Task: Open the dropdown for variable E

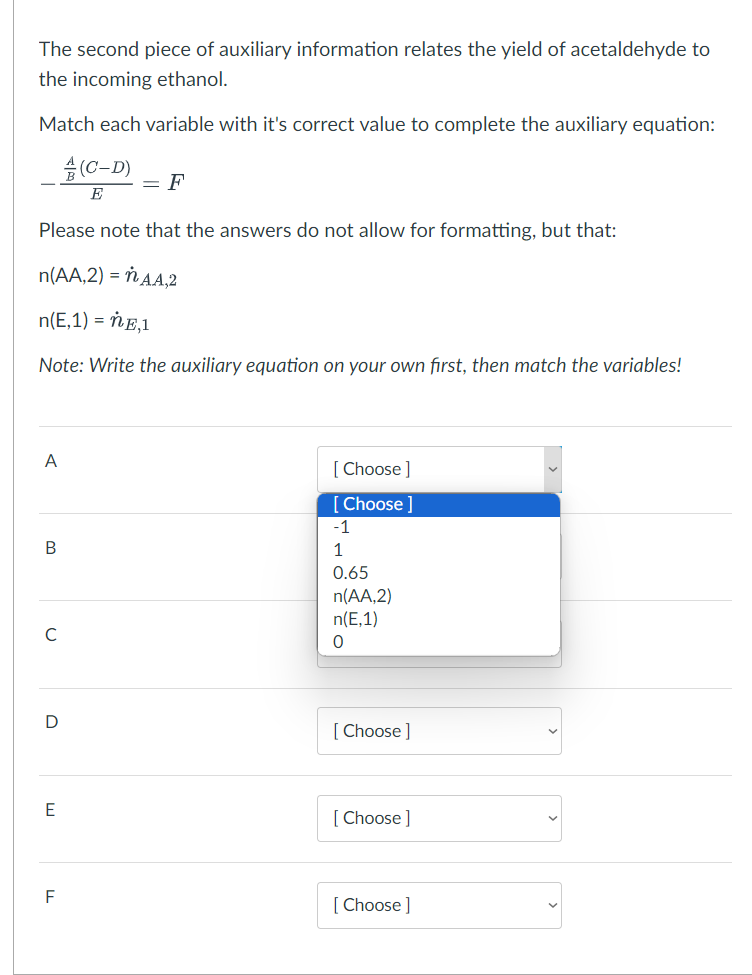Action: [439, 817]
